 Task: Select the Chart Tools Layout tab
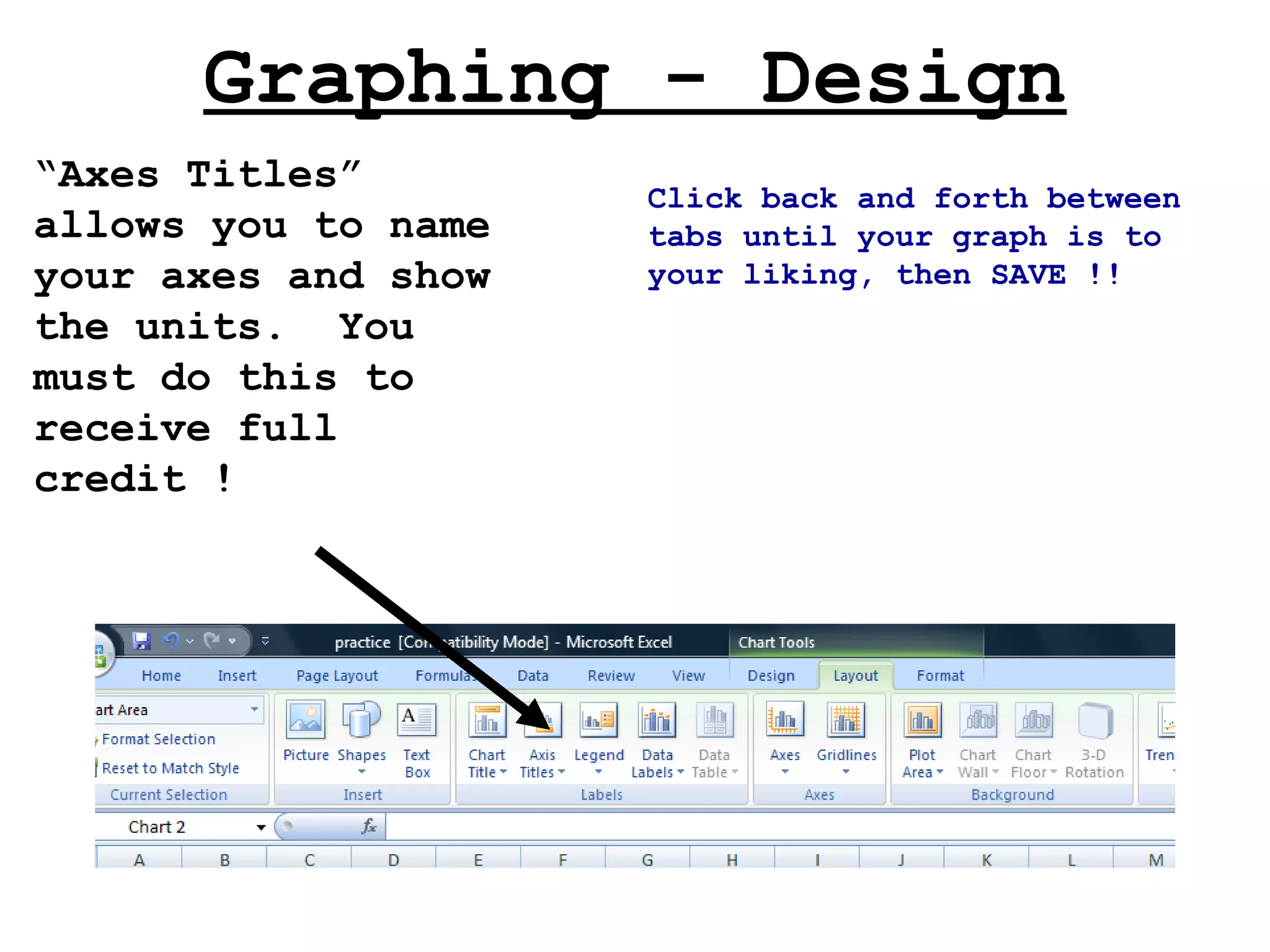click(856, 676)
